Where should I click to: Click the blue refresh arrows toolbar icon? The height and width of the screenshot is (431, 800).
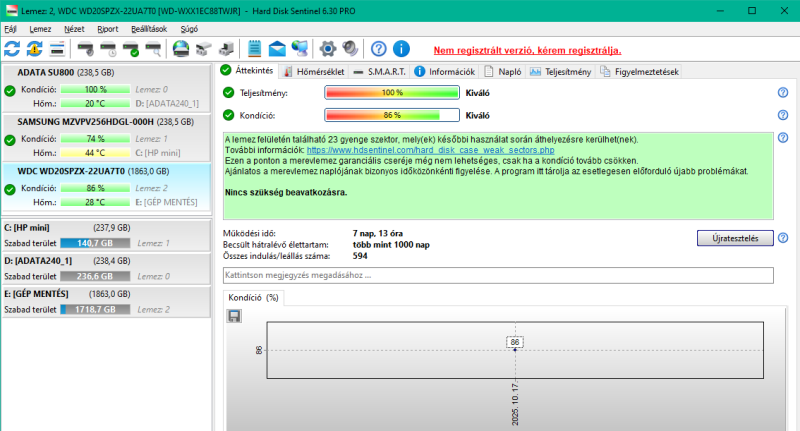tap(12, 49)
